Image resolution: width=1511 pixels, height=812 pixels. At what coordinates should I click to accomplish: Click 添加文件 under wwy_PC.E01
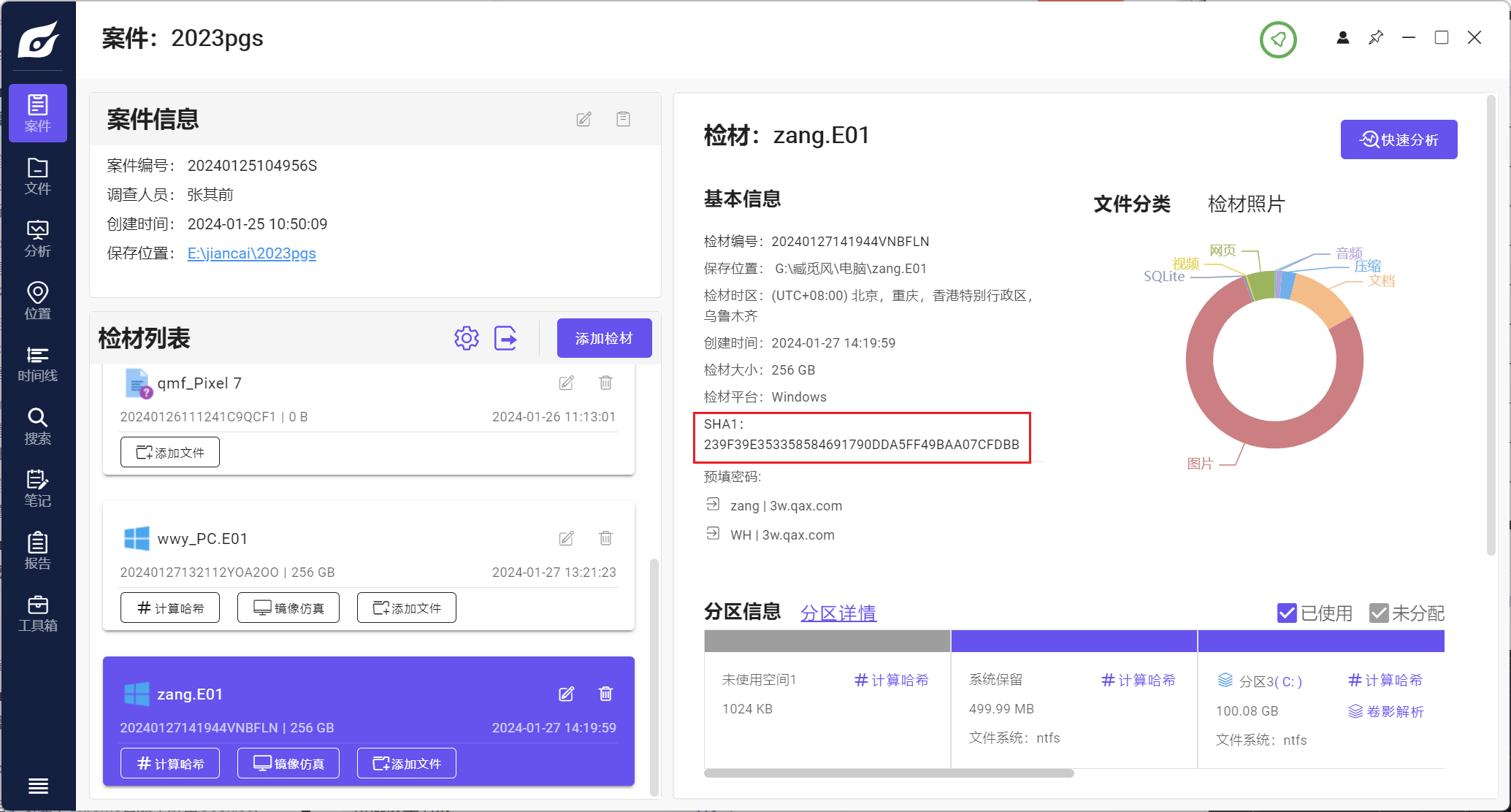[x=407, y=608]
